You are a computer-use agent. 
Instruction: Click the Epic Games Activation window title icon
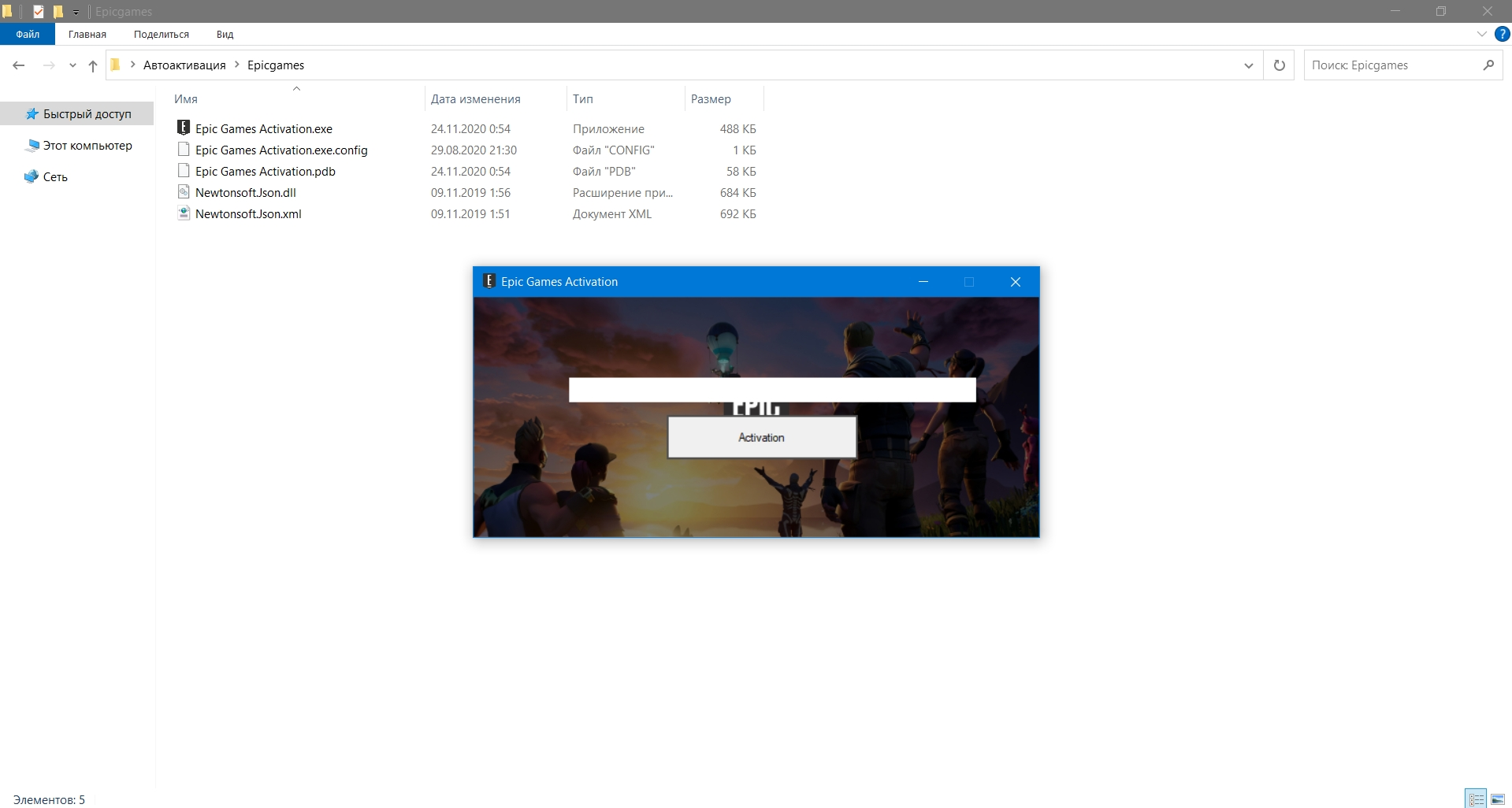click(489, 281)
